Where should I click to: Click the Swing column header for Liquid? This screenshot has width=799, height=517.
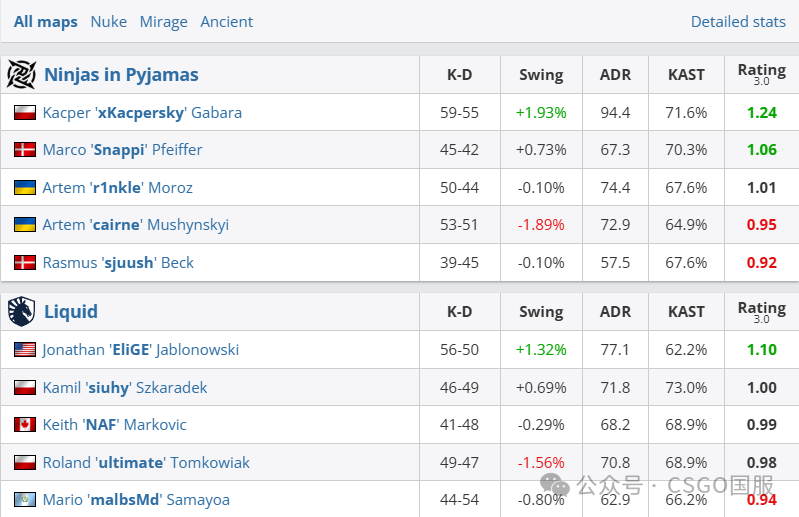pos(541,312)
